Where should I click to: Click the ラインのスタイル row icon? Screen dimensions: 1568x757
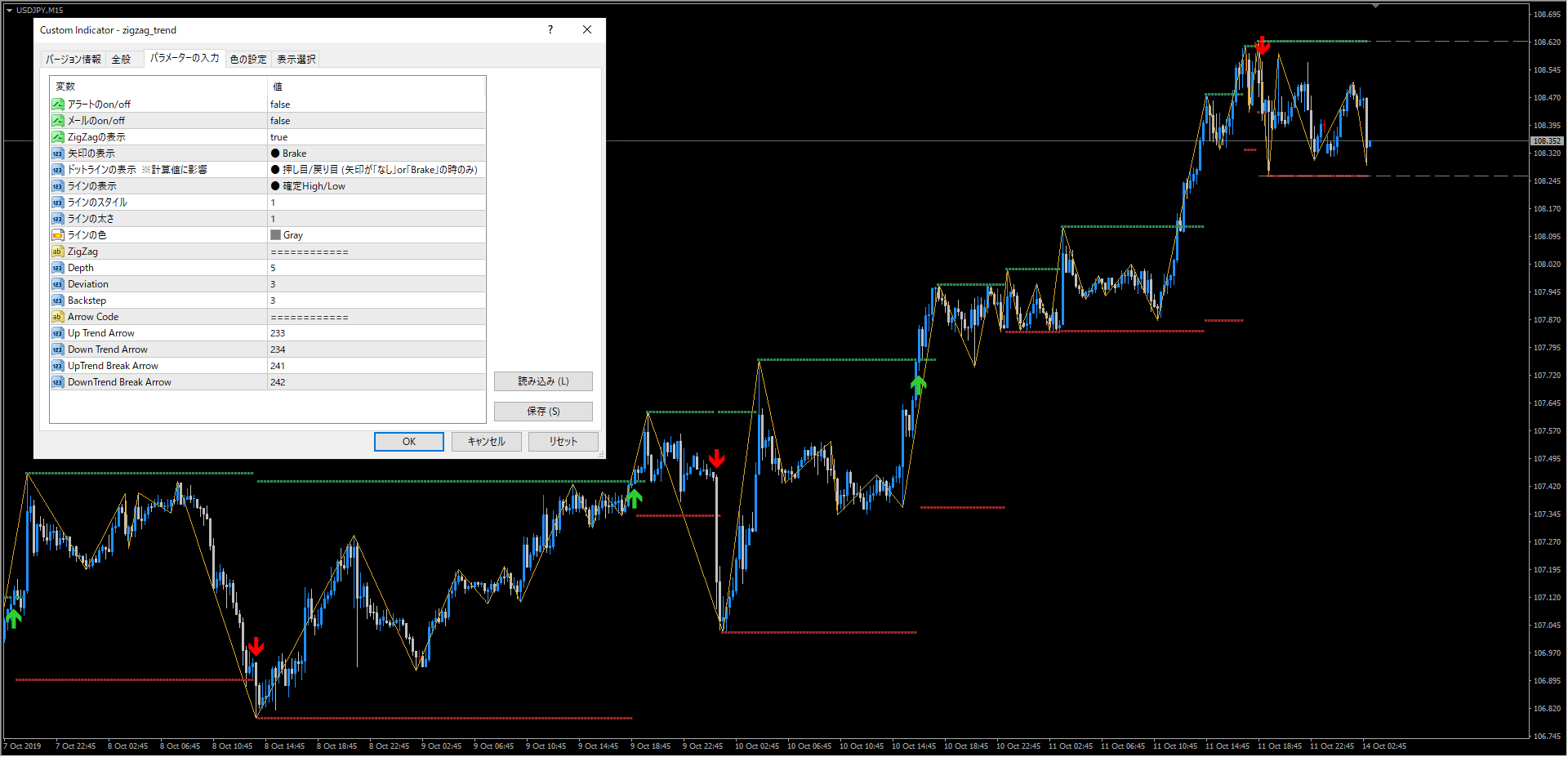58,203
